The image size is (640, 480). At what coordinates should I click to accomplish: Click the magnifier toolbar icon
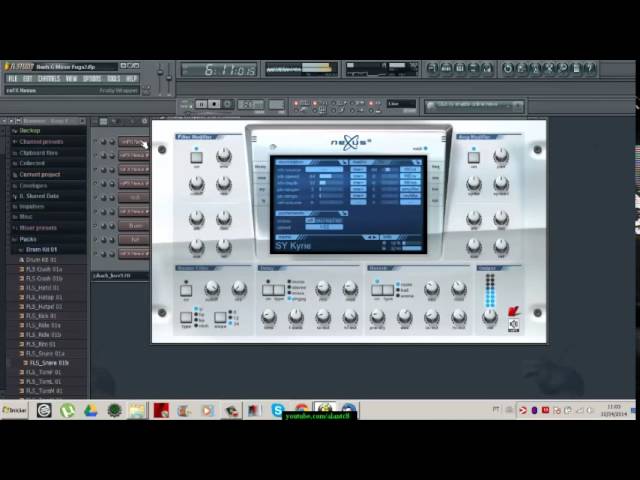coord(563,68)
